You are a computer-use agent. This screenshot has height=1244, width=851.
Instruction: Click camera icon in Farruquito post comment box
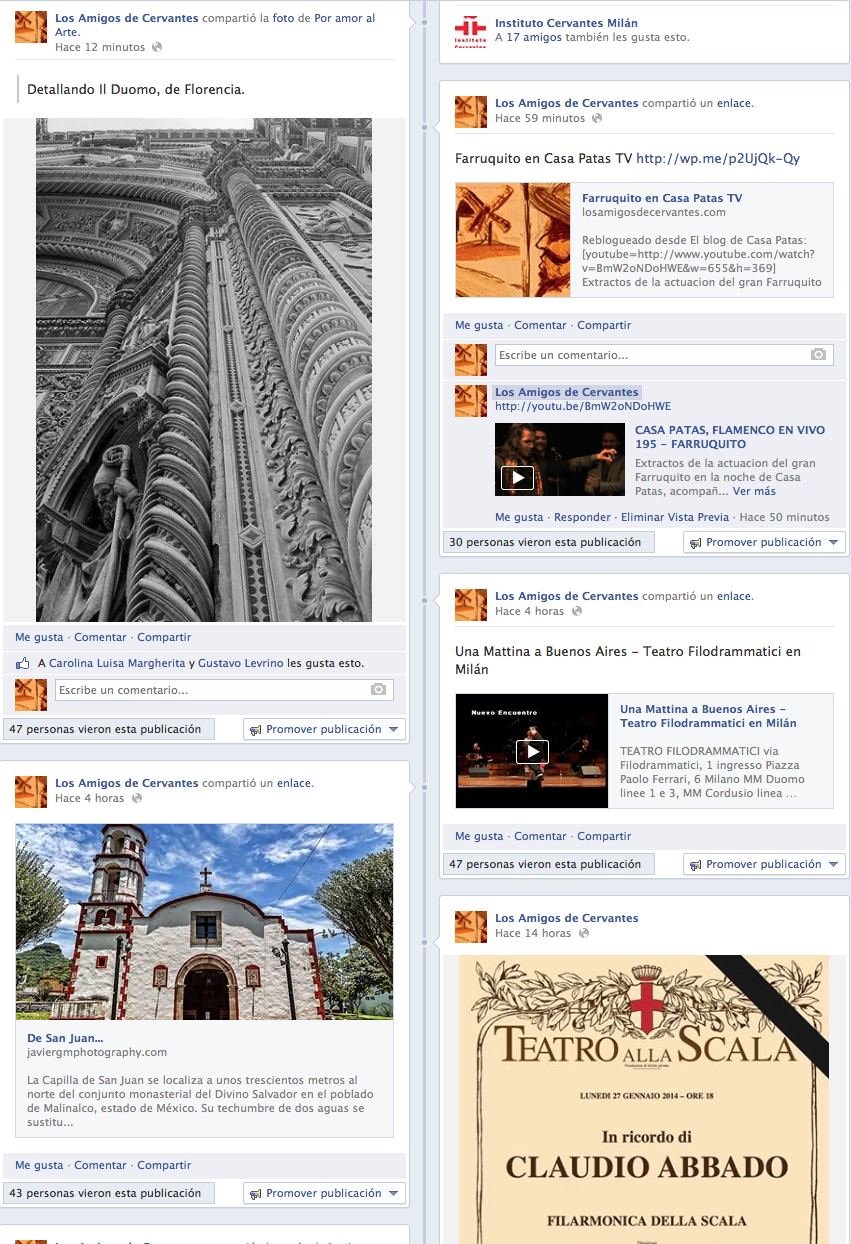pyautogui.click(x=818, y=355)
